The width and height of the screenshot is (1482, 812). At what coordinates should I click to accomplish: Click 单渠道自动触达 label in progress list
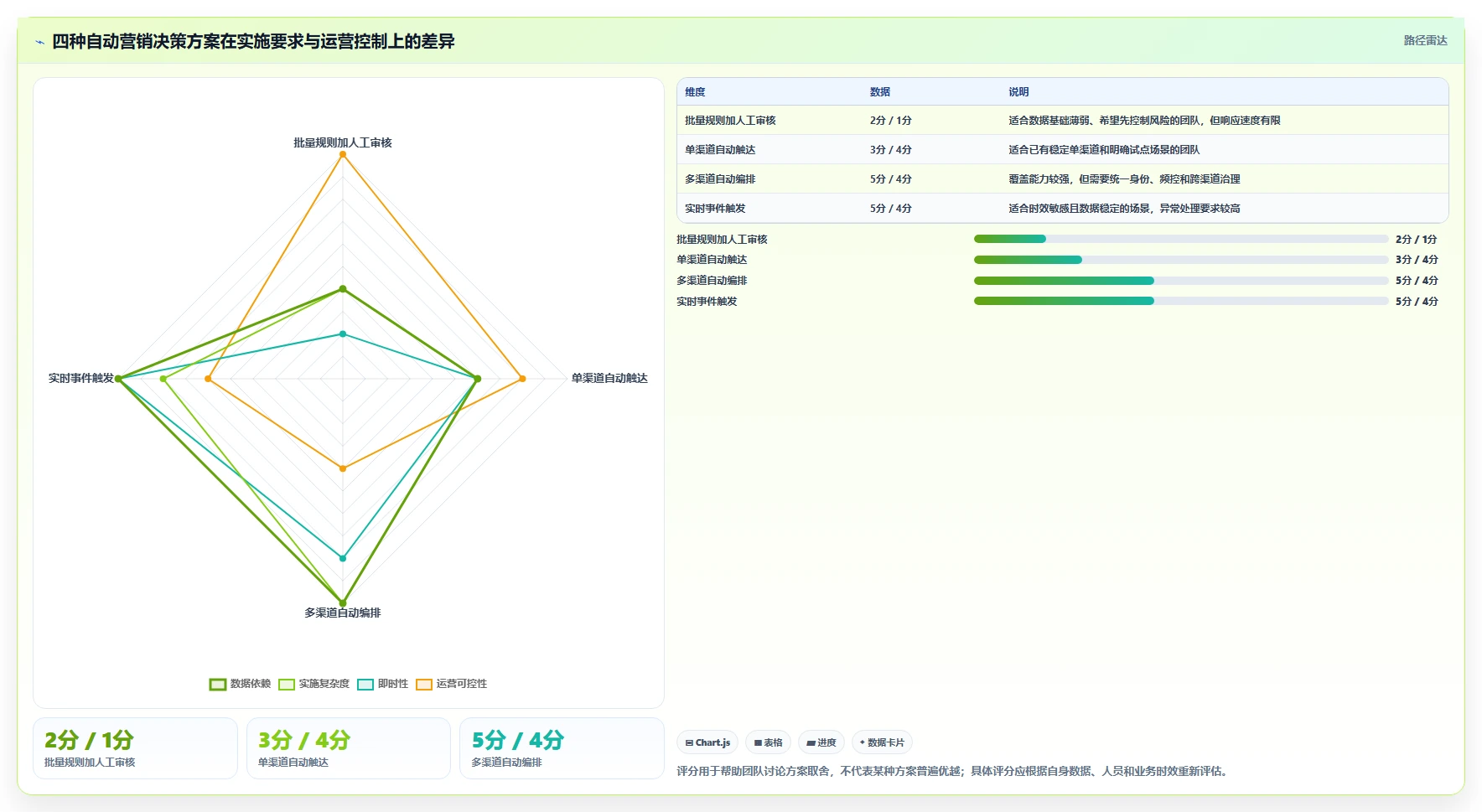coord(712,260)
